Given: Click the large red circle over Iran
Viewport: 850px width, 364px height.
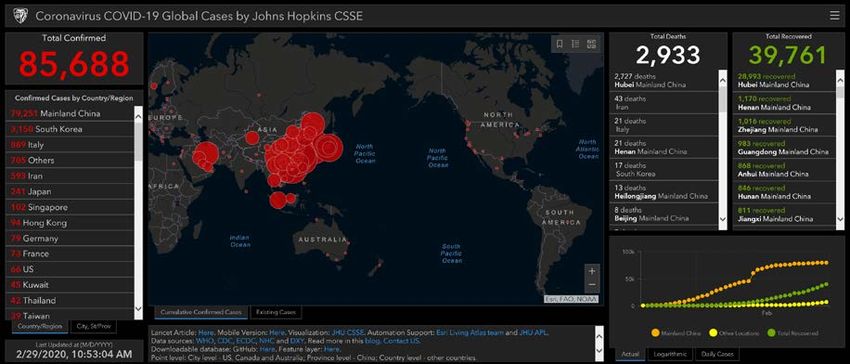Looking at the screenshot, I should [x=207, y=154].
